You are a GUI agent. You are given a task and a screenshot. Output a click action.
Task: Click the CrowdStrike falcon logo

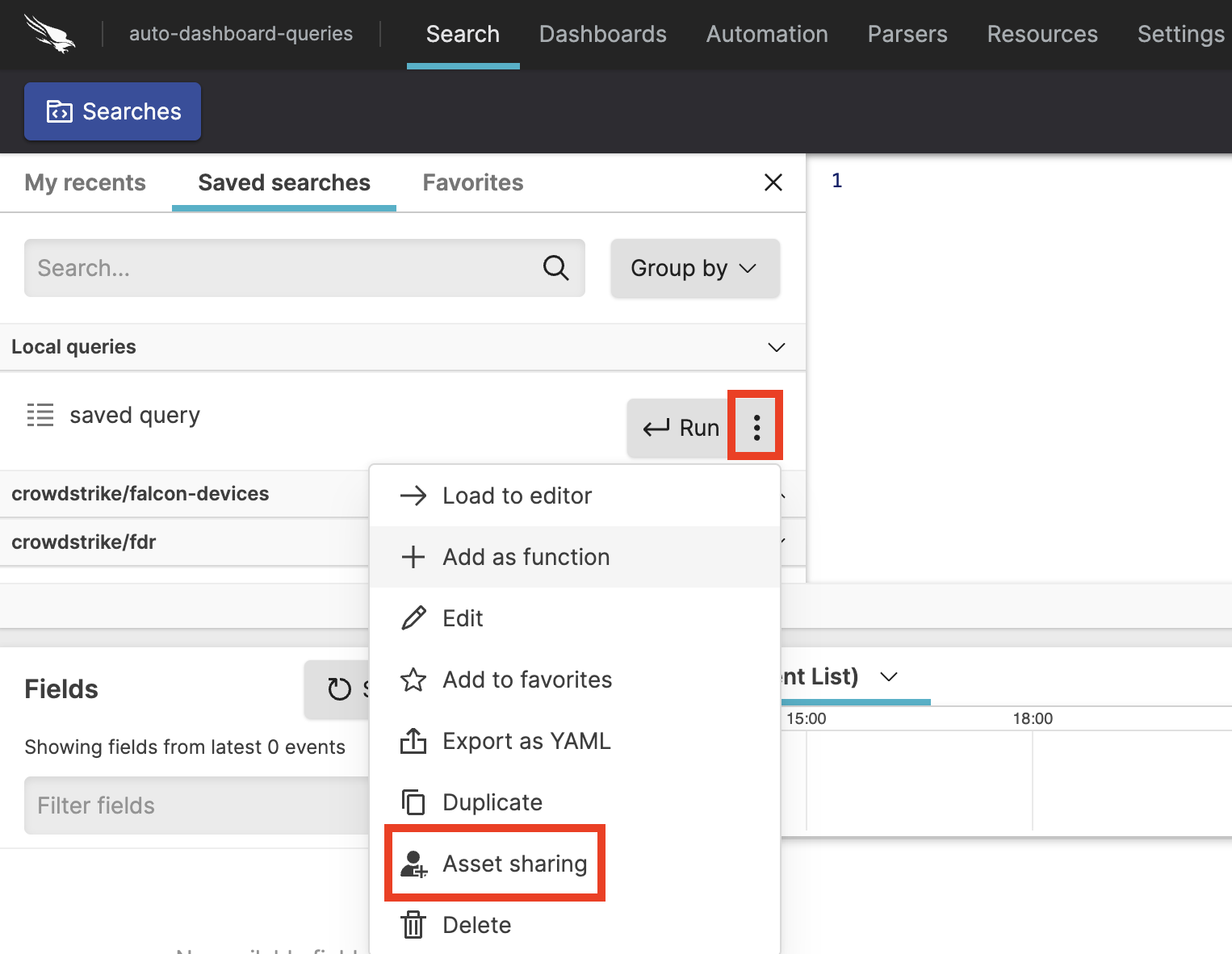(x=50, y=34)
